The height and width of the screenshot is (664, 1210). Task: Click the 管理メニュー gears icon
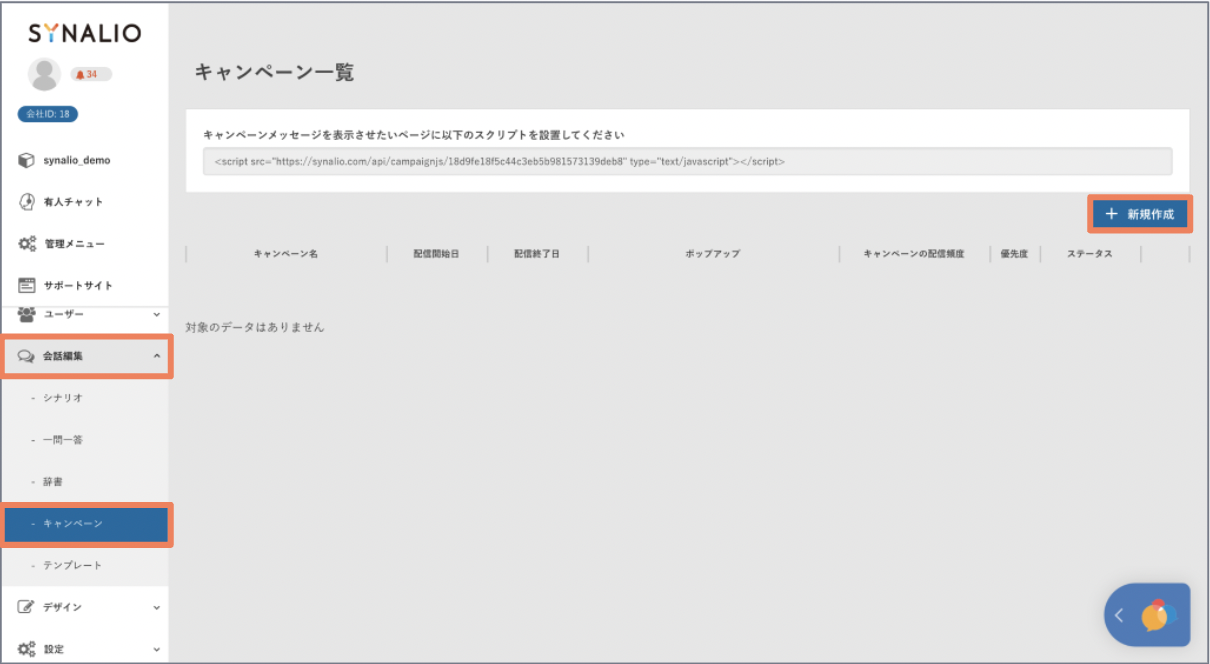click(x=27, y=244)
